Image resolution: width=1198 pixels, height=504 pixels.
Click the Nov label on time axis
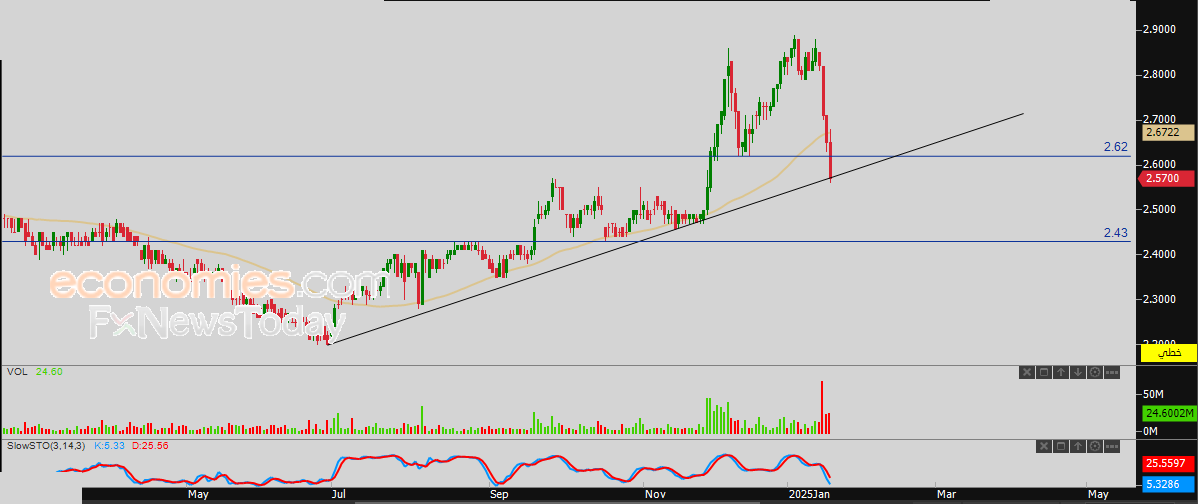coord(654,495)
